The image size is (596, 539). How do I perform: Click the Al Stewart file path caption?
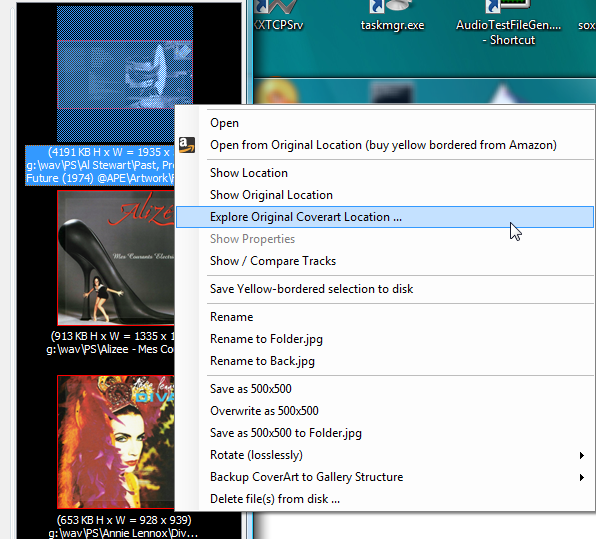[x=100, y=172]
